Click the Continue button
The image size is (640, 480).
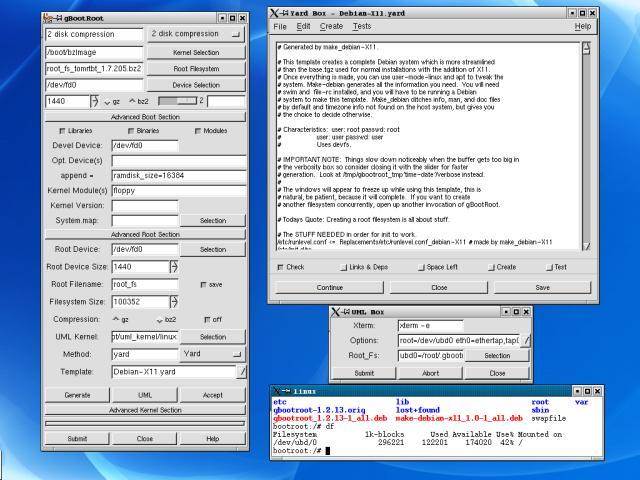tap(330, 287)
